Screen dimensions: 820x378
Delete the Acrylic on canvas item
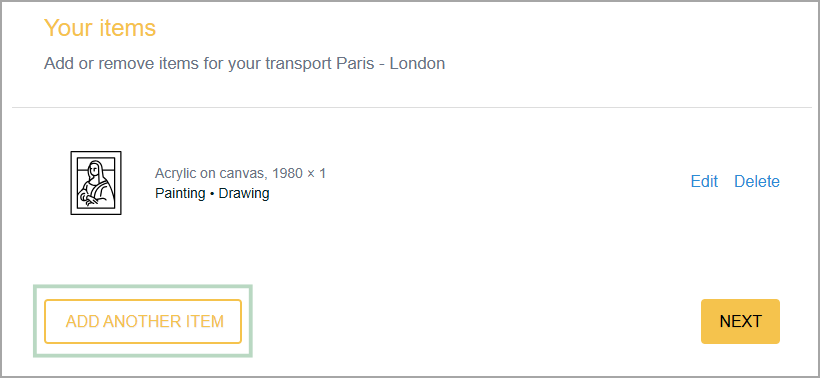point(757,181)
